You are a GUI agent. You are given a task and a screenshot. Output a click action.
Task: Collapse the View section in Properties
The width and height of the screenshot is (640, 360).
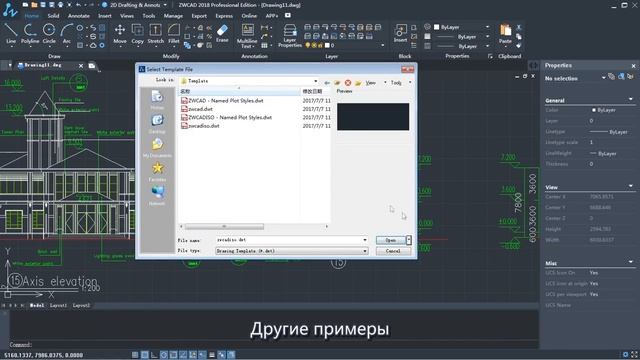click(x=631, y=186)
